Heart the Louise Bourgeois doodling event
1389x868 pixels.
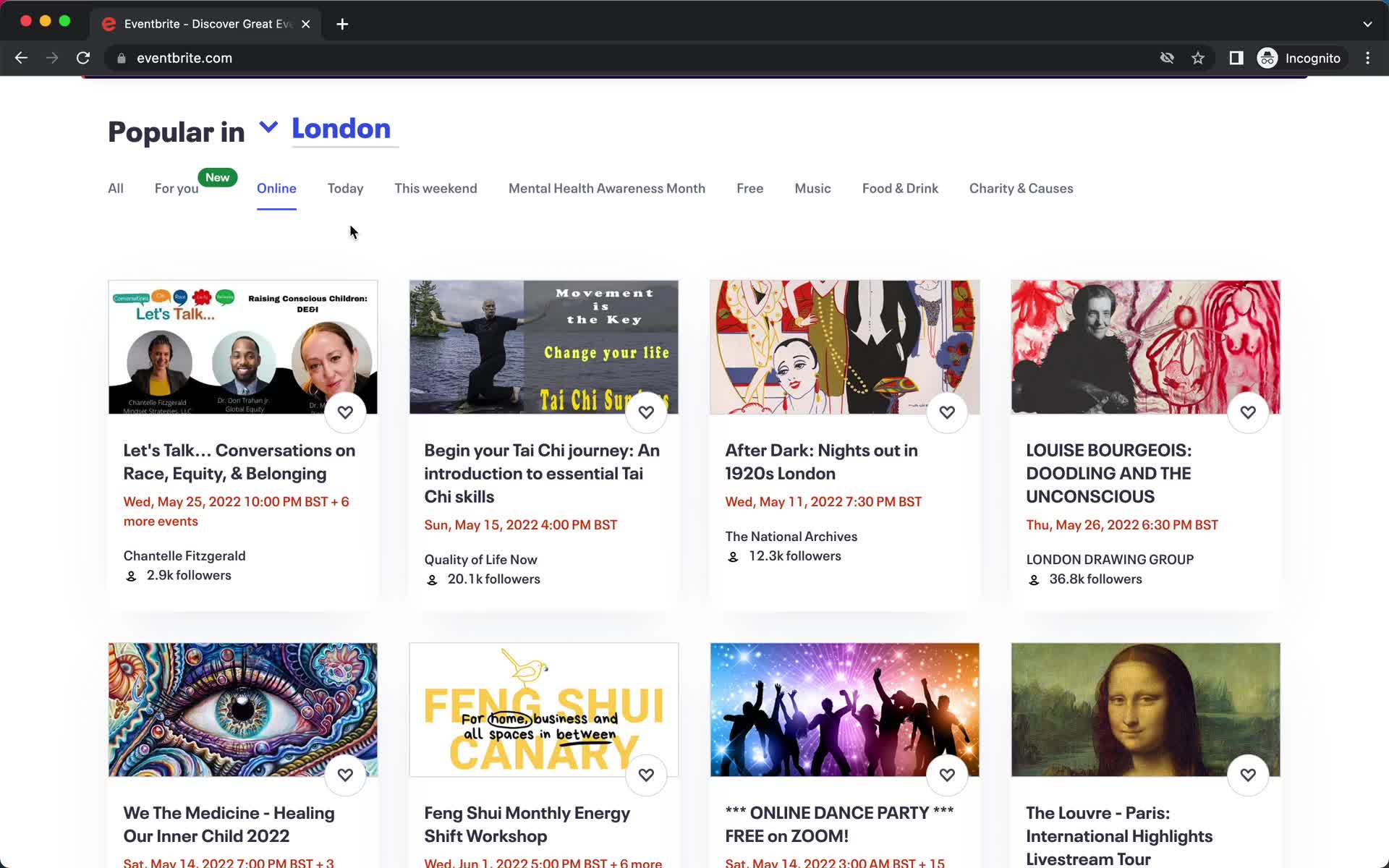[x=1248, y=412]
